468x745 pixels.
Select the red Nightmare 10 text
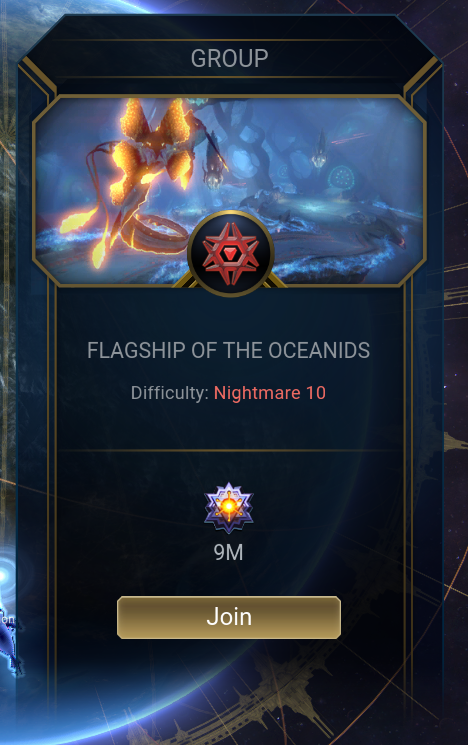[x=270, y=393]
